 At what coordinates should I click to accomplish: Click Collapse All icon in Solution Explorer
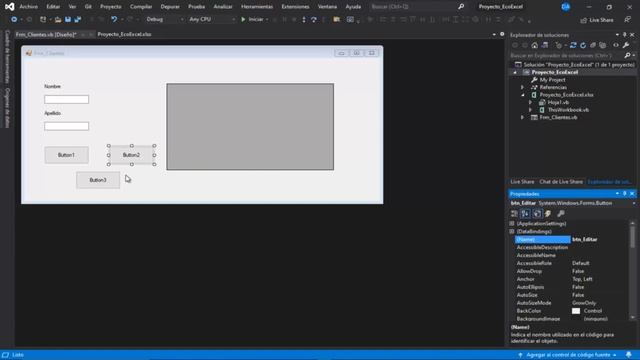(x=593, y=45)
